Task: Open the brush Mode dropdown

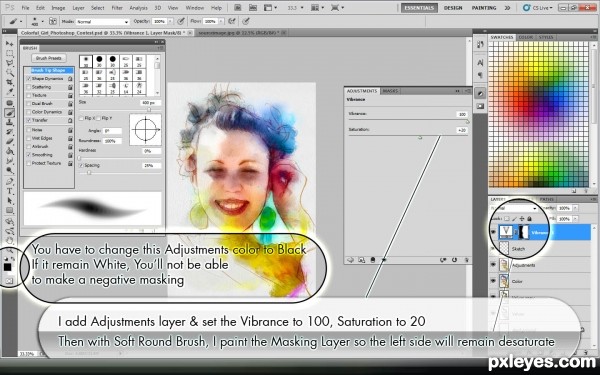Action: point(103,22)
